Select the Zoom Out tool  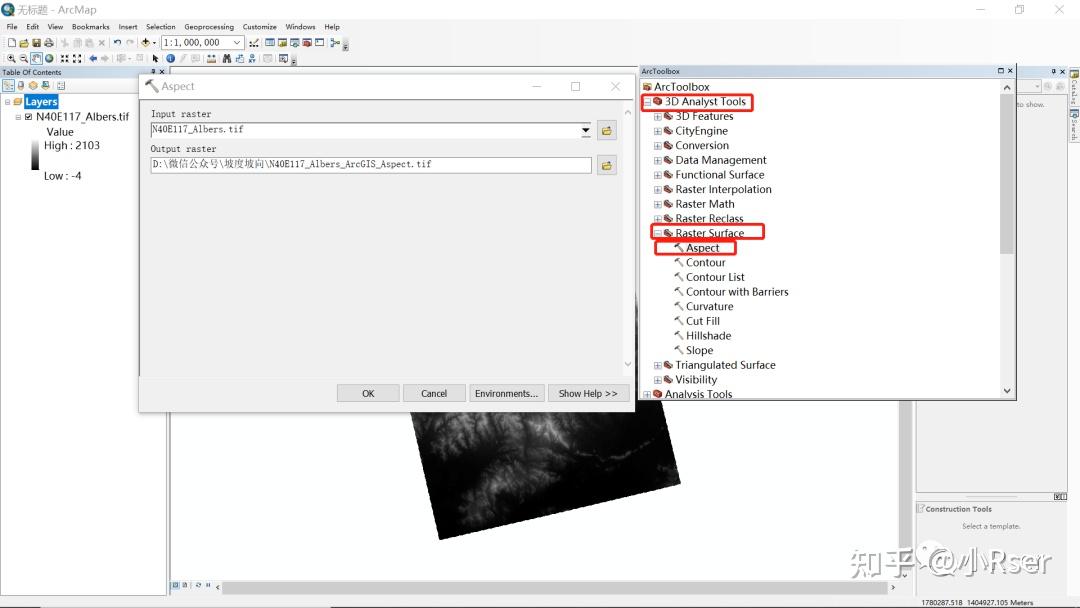(x=23, y=59)
